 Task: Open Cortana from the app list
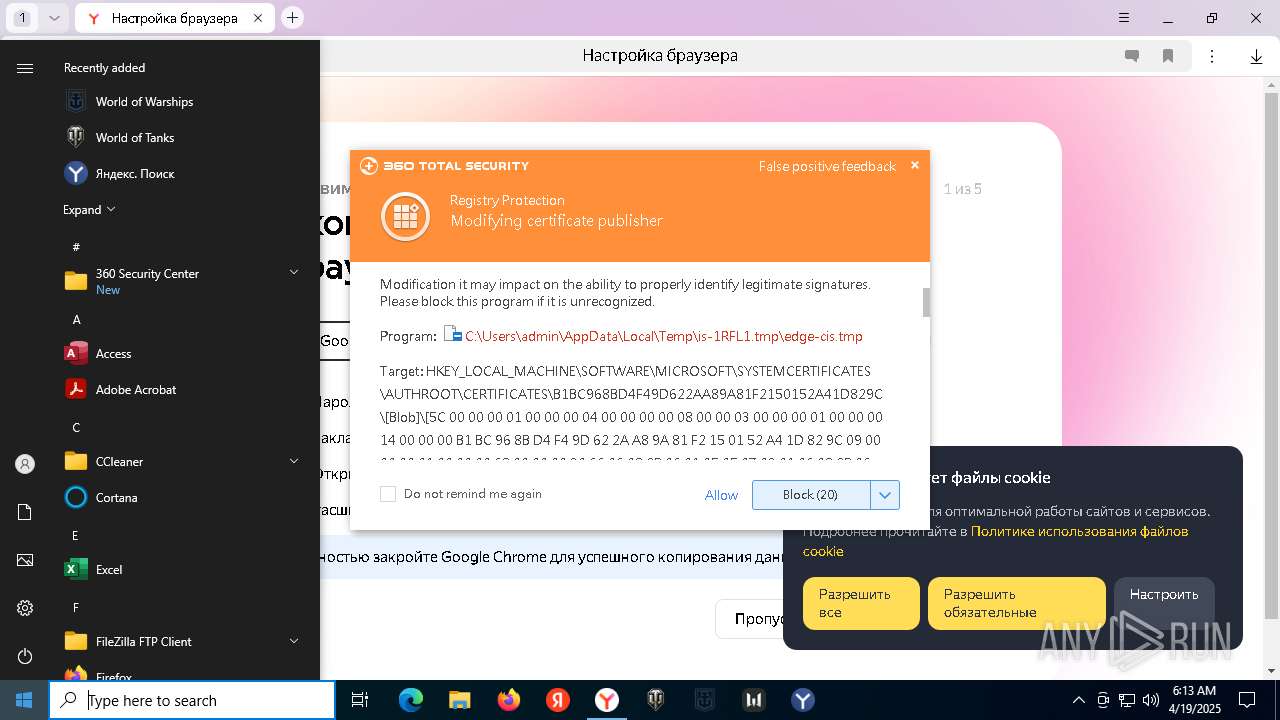pyautogui.click(x=116, y=497)
